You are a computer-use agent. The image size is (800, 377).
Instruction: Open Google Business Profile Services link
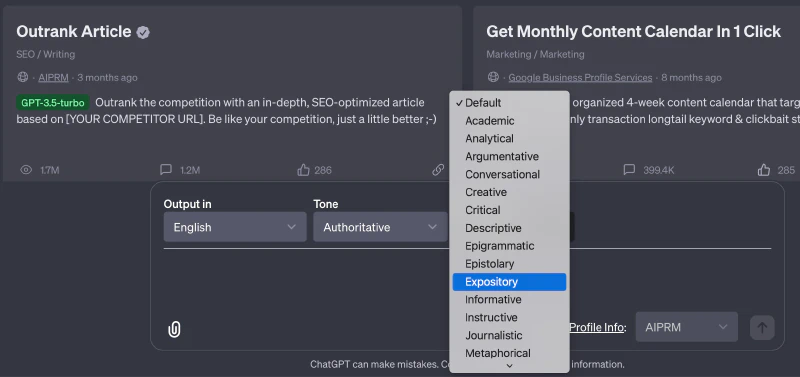580,78
